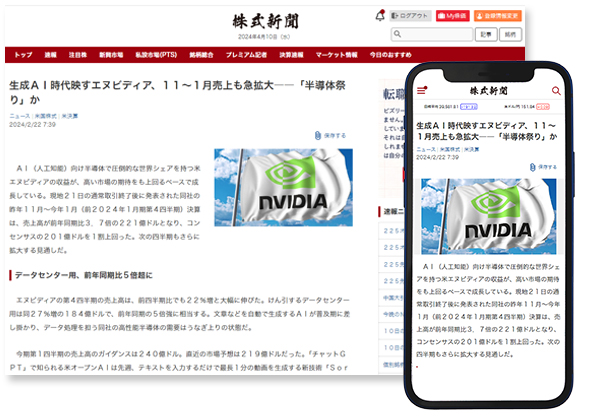Open the NVIDIA flag image on desktop article
This screenshot has height=420, width=590.
(x=283, y=187)
